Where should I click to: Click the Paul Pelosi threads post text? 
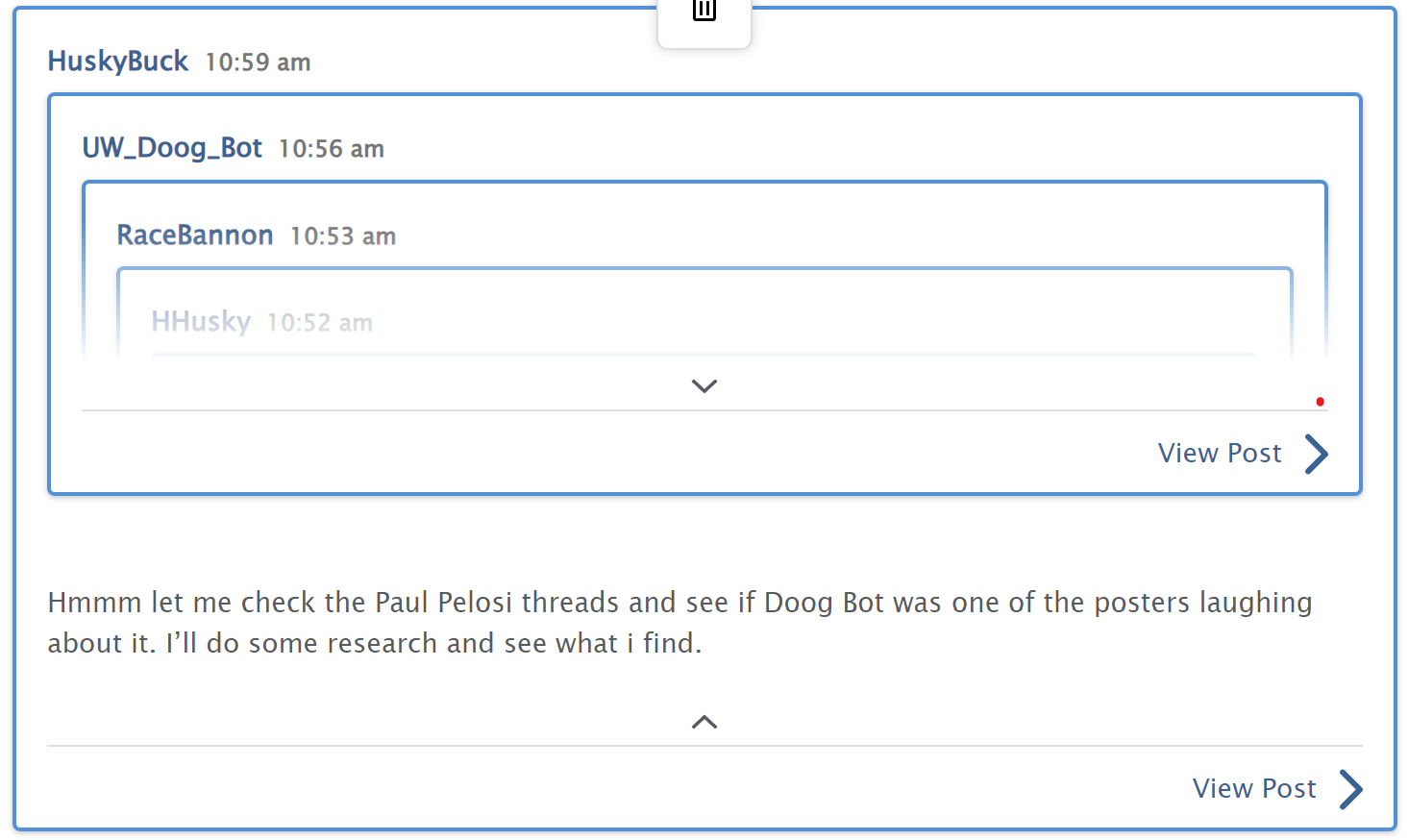pyautogui.click(x=679, y=622)
